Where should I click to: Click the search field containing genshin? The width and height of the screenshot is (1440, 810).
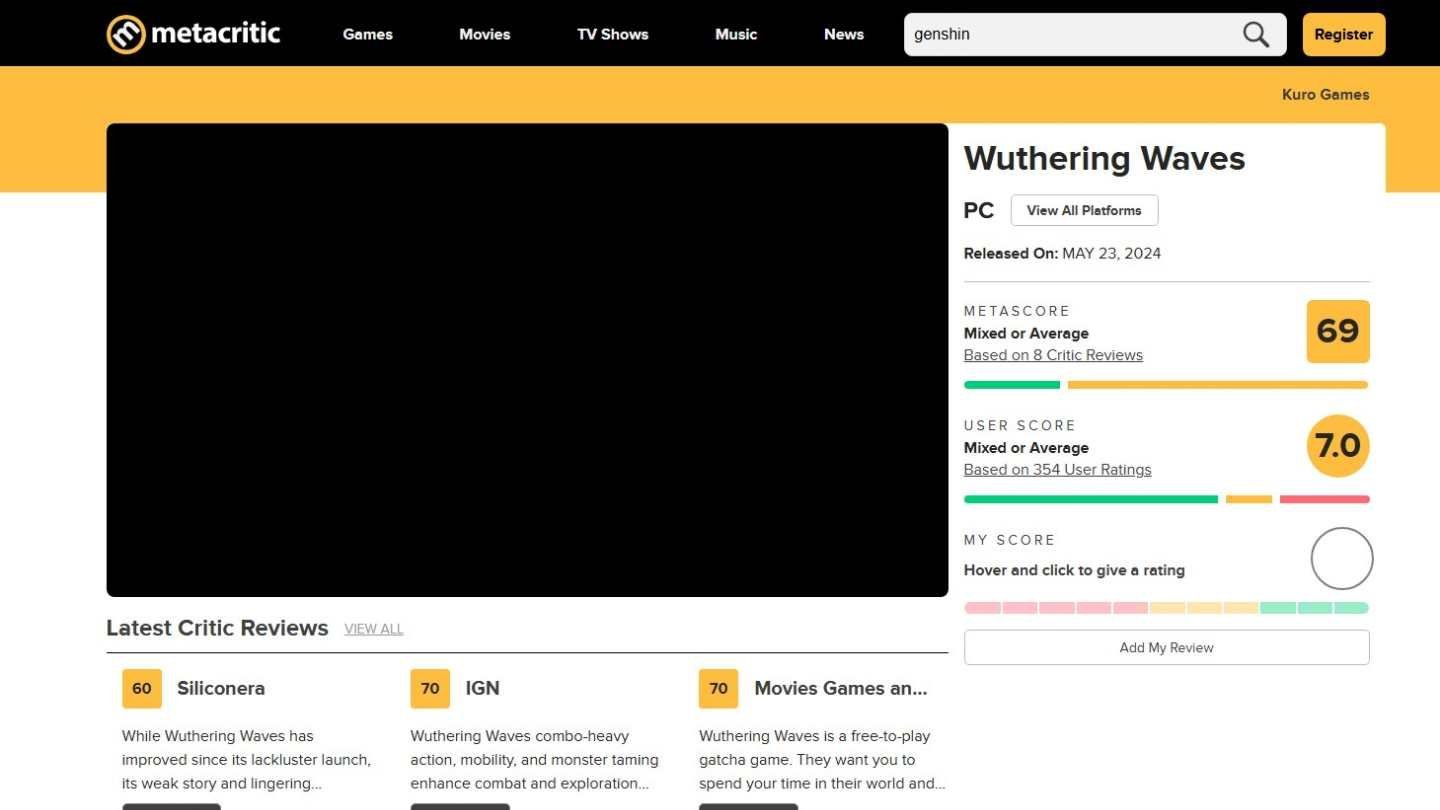(1070, 34)
